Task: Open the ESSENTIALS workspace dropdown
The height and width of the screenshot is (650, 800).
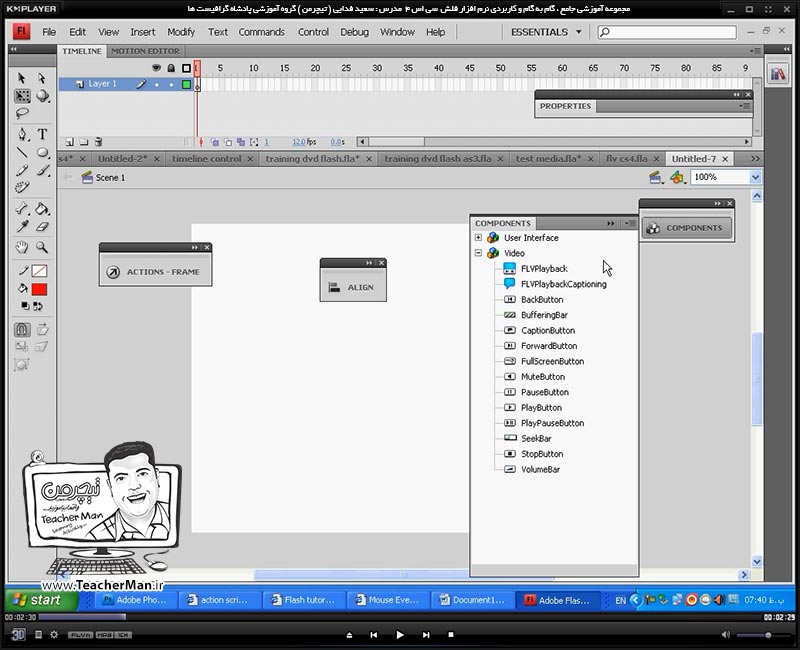Action: 546,32
